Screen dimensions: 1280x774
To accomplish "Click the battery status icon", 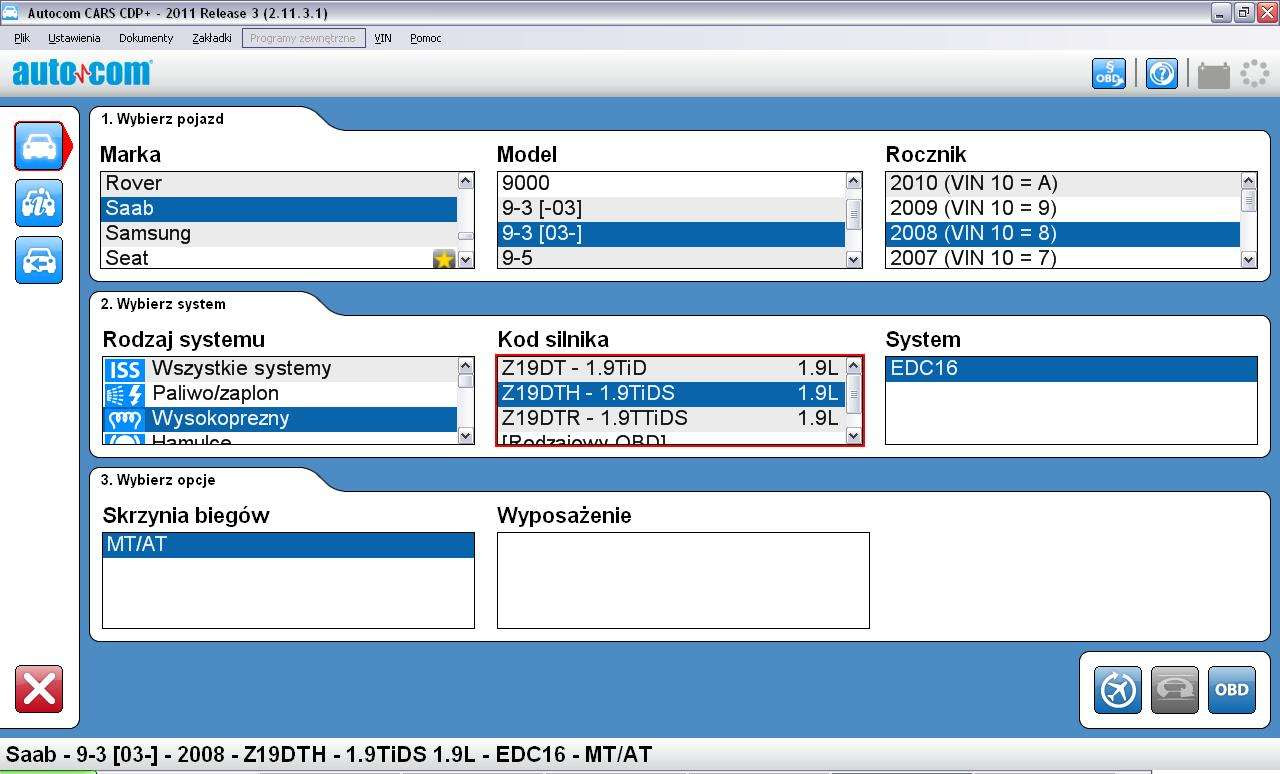I will click(x=1213, y=74).
